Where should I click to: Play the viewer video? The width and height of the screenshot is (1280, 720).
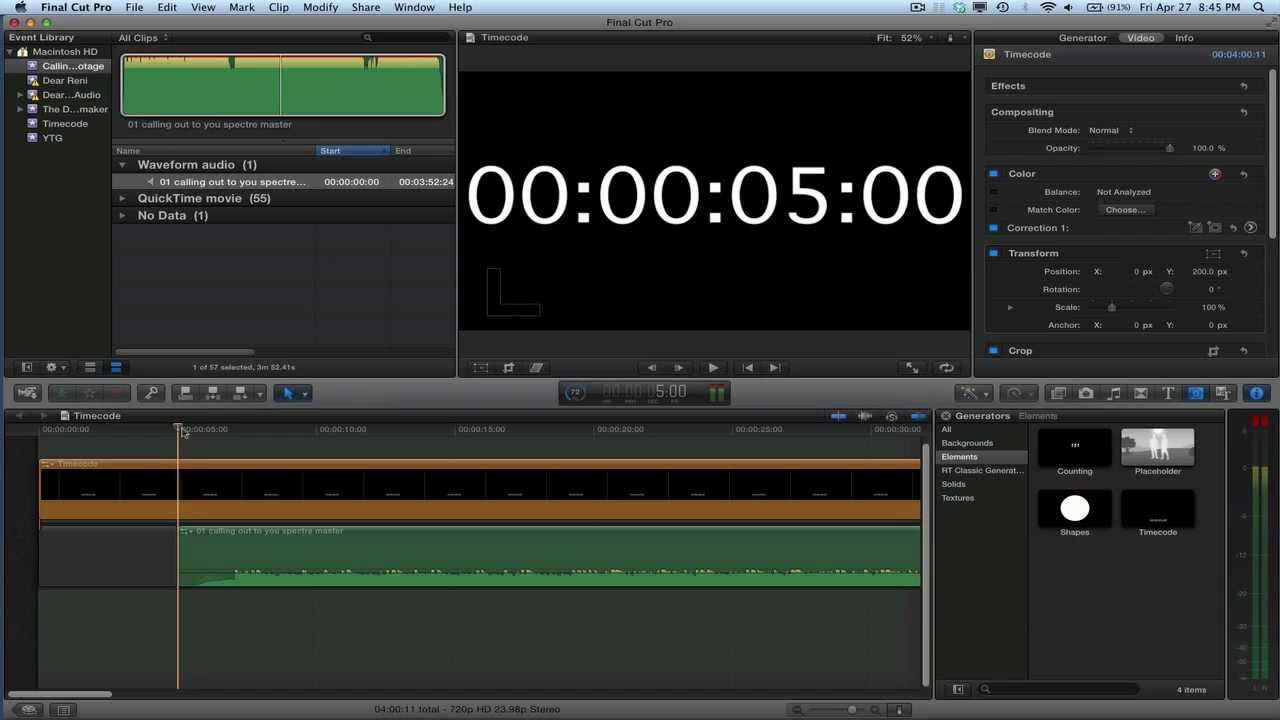click(x=713, y=368)
